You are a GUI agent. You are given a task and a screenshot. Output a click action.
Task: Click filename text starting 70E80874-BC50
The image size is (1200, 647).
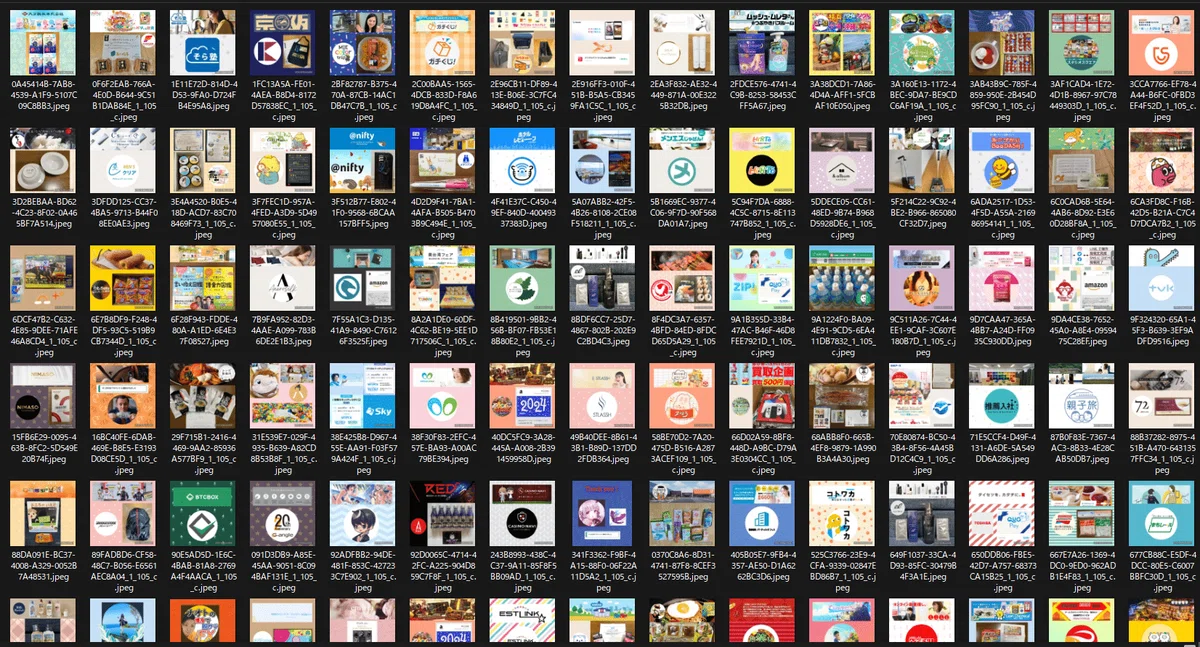pos(923,453)
